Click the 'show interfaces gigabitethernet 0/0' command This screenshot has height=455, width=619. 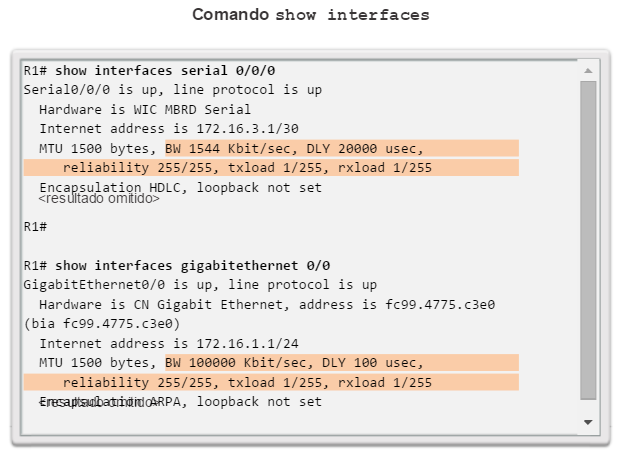click(x=177, y=266)
